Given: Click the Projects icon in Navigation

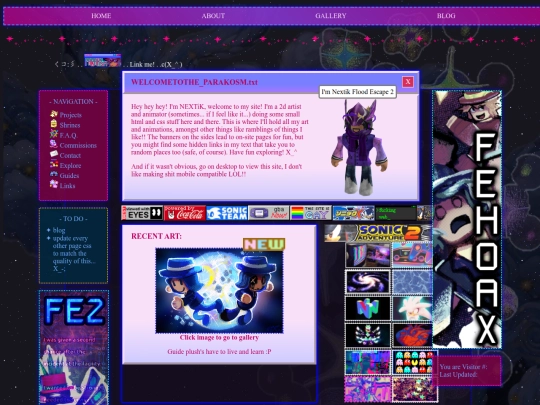Looking at the screenshot, I should pyautogui.click(x=54, y=114).
